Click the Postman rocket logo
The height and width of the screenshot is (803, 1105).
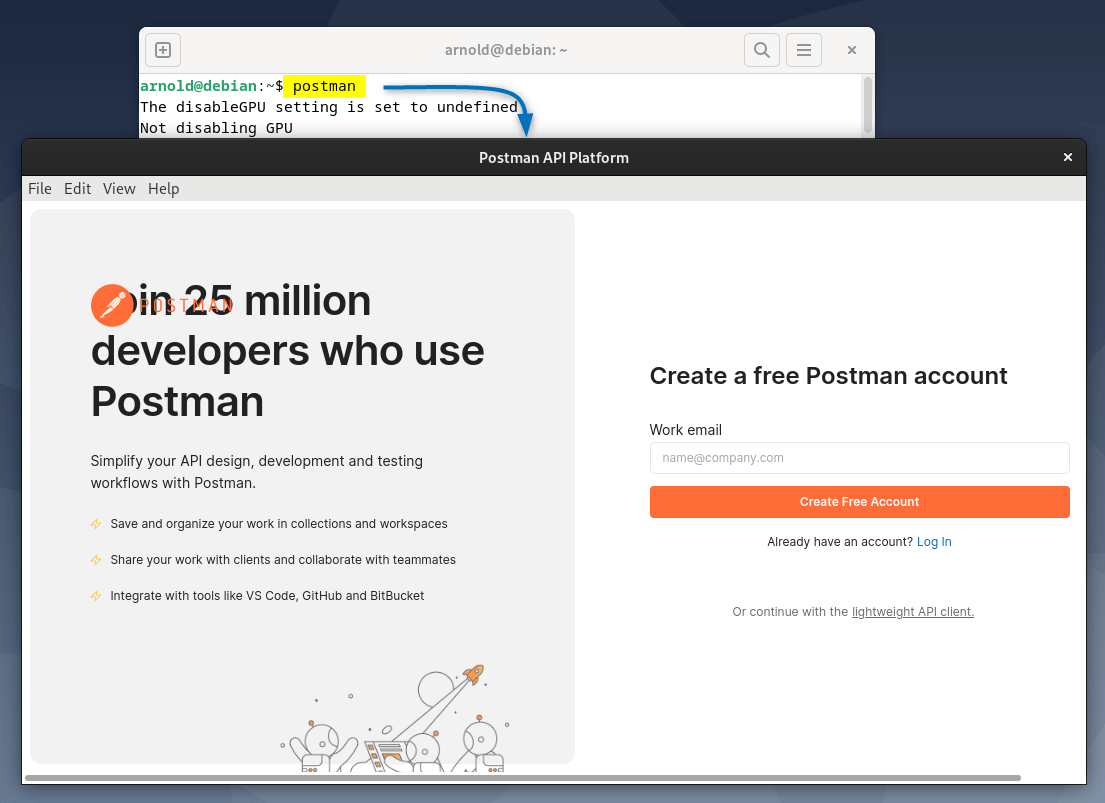pyautogui.click(x=112, y=305)
